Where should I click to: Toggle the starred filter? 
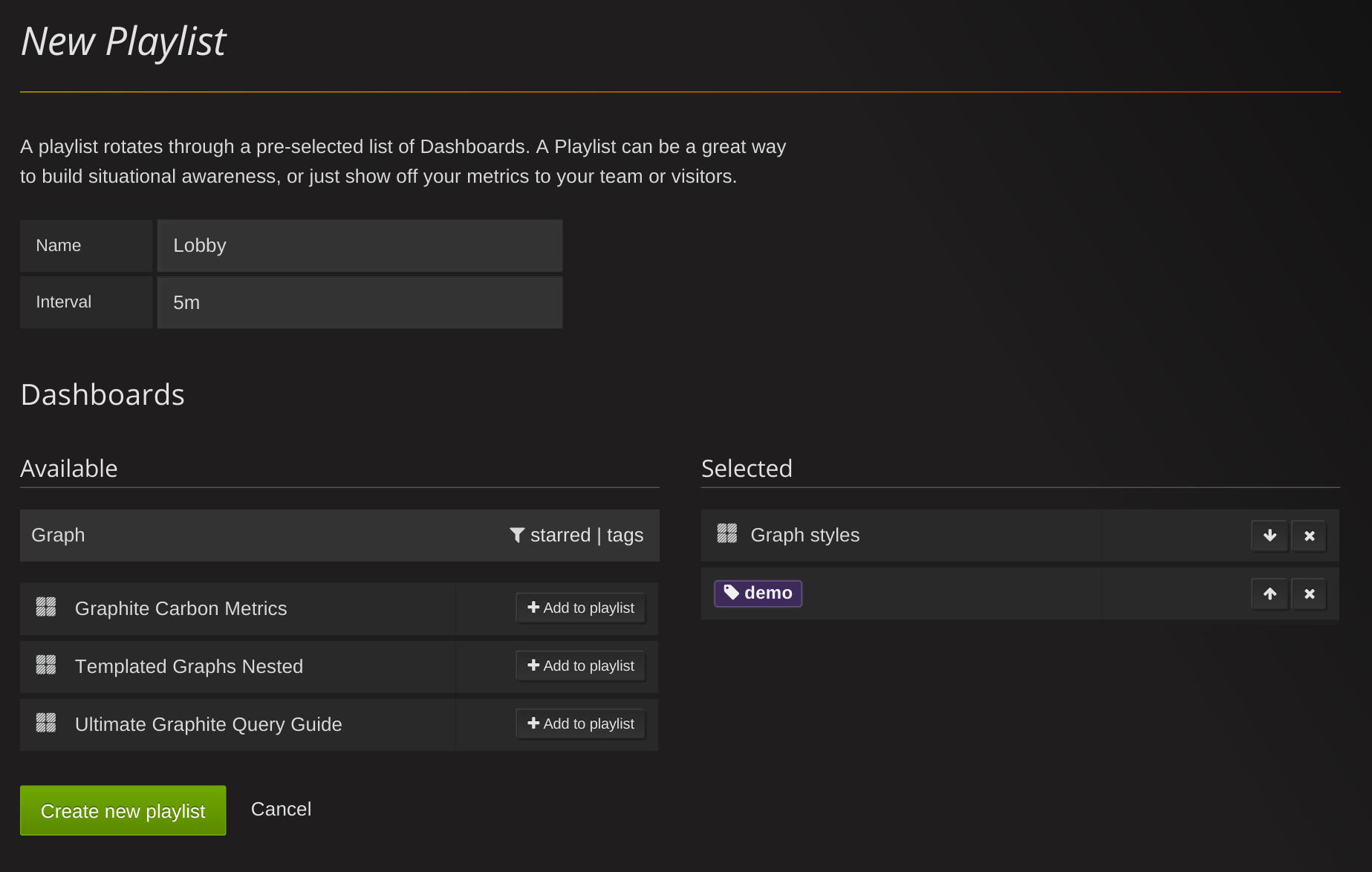(560, 535)
